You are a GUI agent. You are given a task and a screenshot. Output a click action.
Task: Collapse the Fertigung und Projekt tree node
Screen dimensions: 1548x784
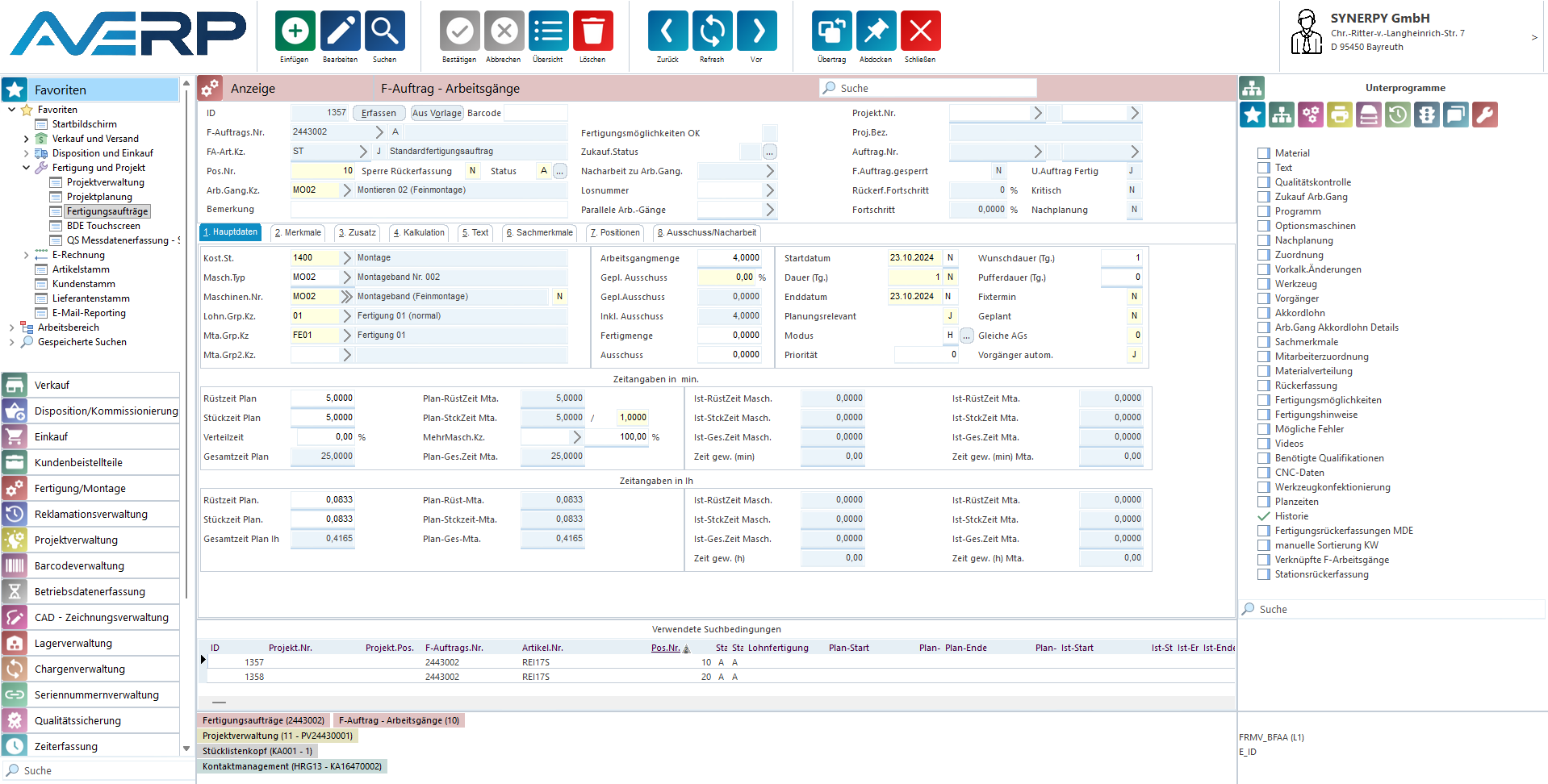[x=27, y=168]
